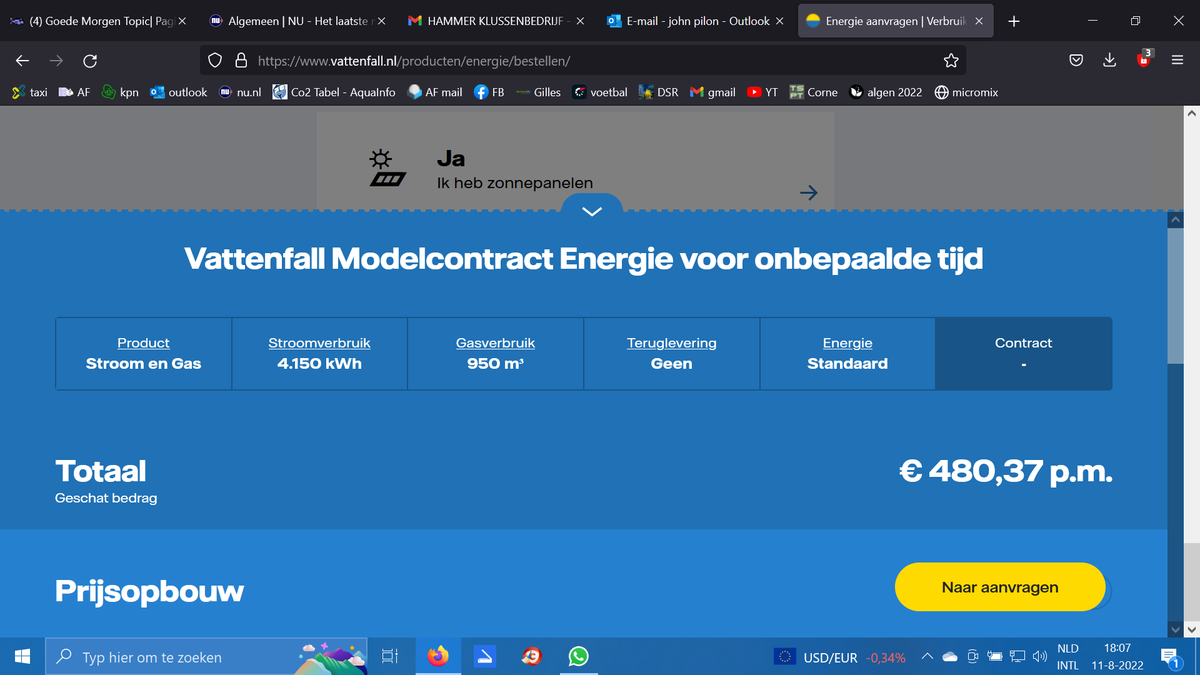Viewport: 1200px width, 675px height.
Task: Click the red extension icon with badge 3
Action: click(1143, 60)
